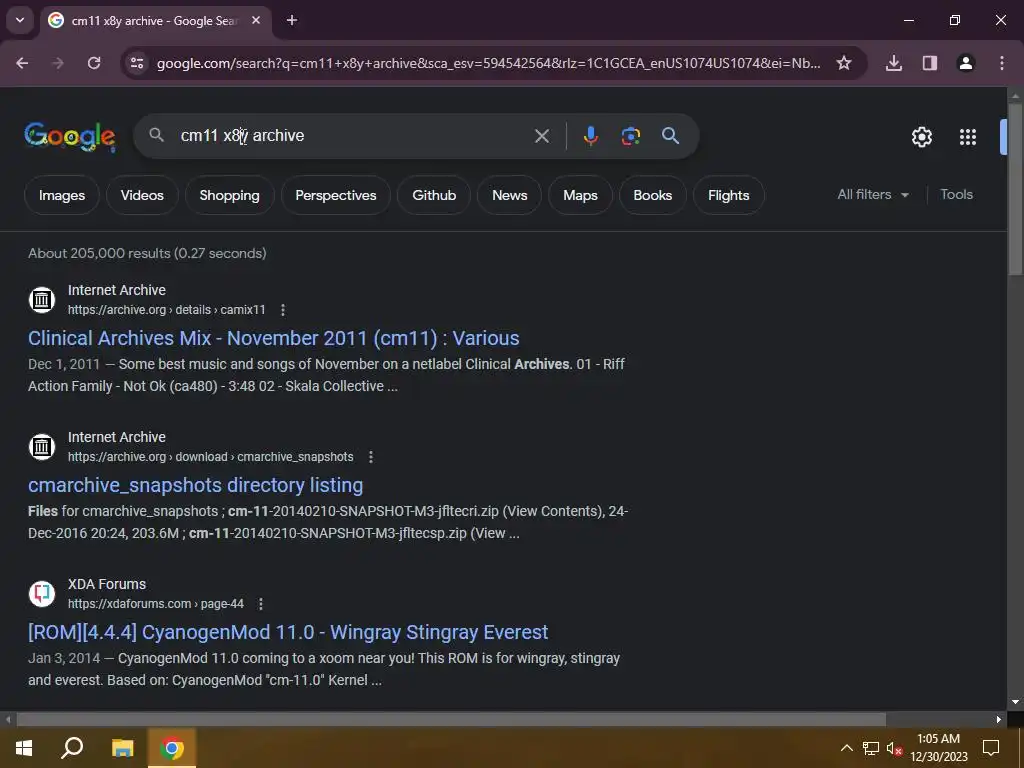Click the address bar URL
The width and height of the screenshot is (1024, 768).
(x=488, y=63)
